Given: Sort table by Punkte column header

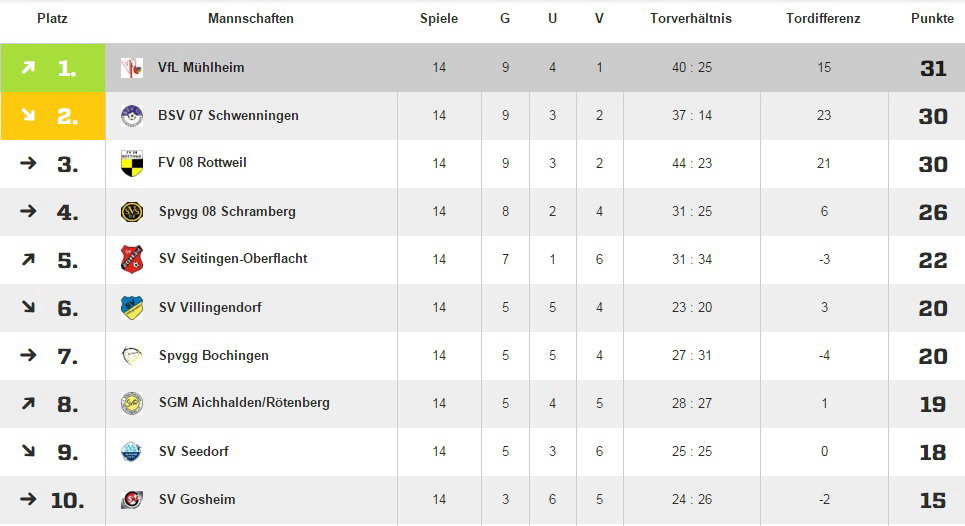Looking at the screenshot, I should pyautogui.click(x=932, y=18).
